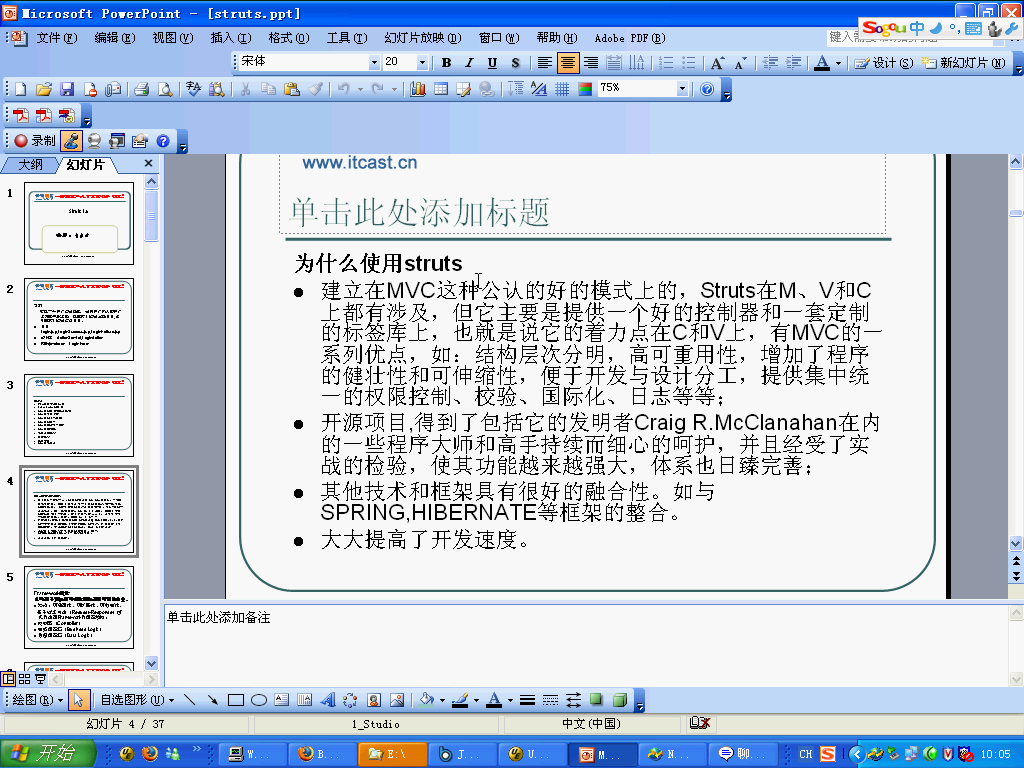Viewport: 1024px width, 768px height.
Task: Click the Print icon
Action: [x=142, y=89]
